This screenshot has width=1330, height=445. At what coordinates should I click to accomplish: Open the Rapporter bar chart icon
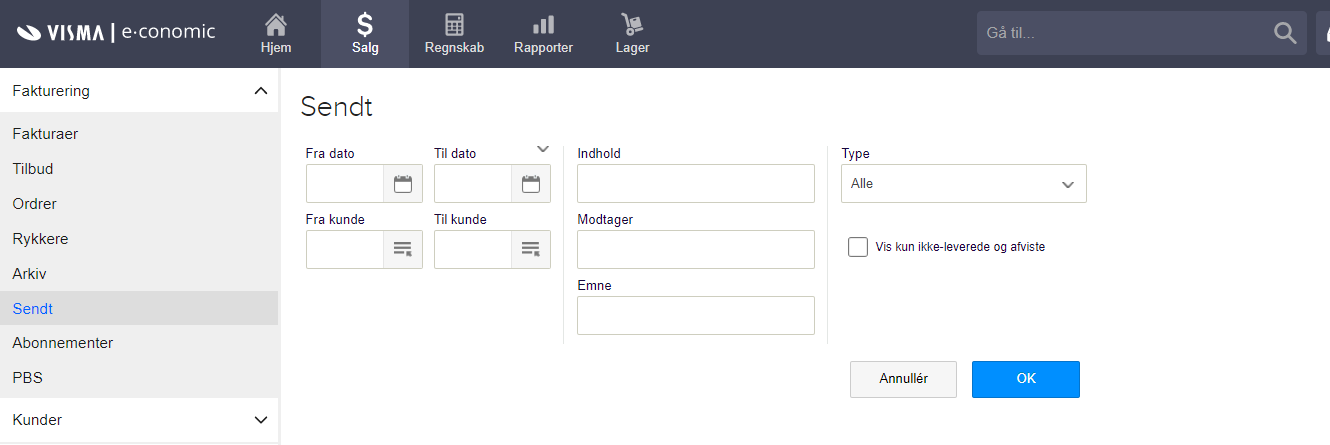(543, 26)
